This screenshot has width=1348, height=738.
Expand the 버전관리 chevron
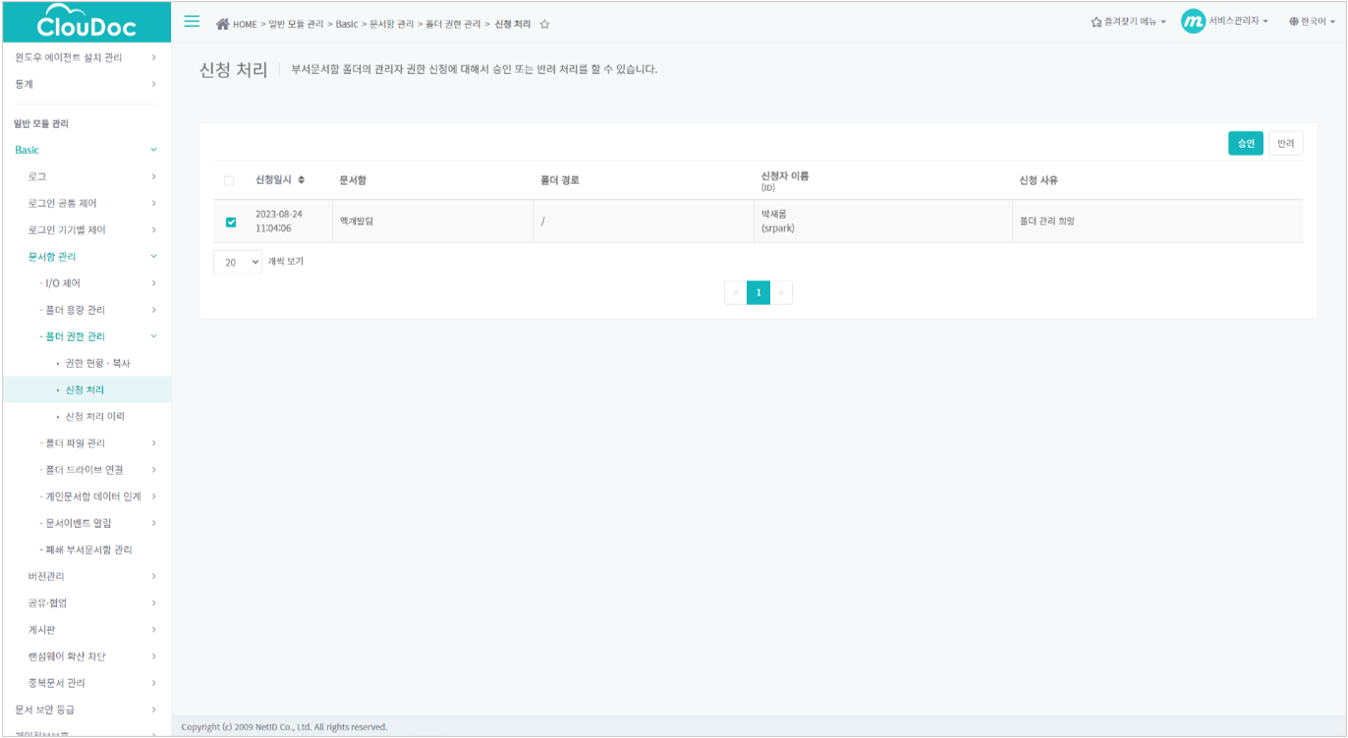tap(153, 576)
